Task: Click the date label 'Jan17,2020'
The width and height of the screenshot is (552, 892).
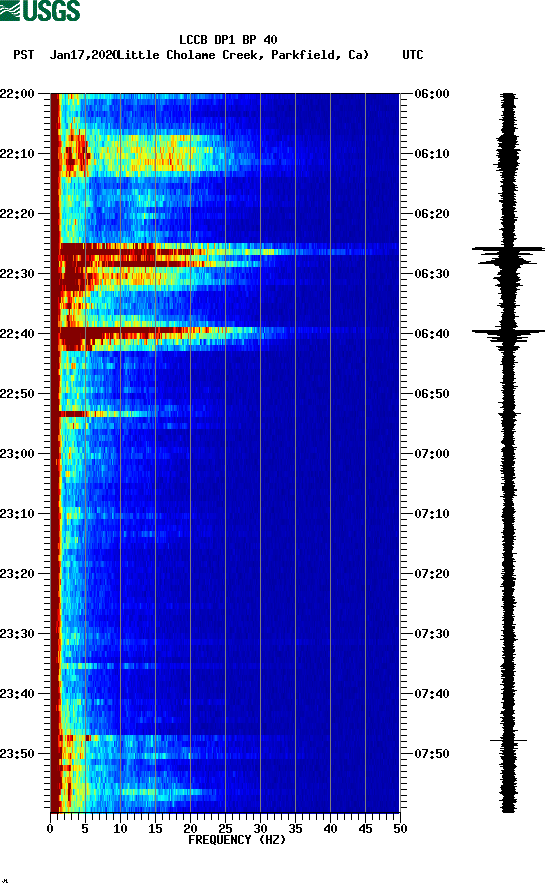Action: (x=83, y=55)
